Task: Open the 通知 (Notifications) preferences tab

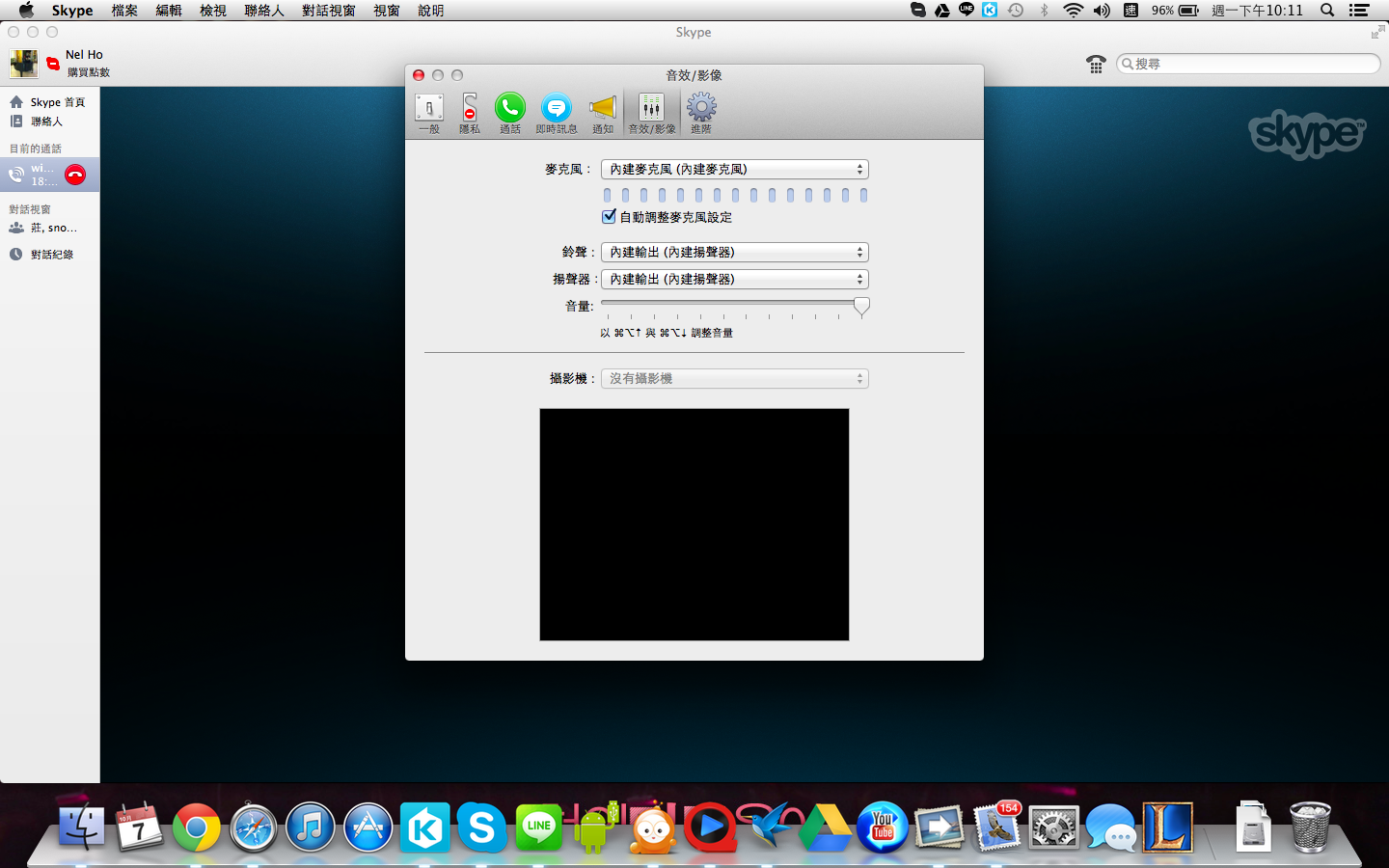Action: [x=603, y=113]
